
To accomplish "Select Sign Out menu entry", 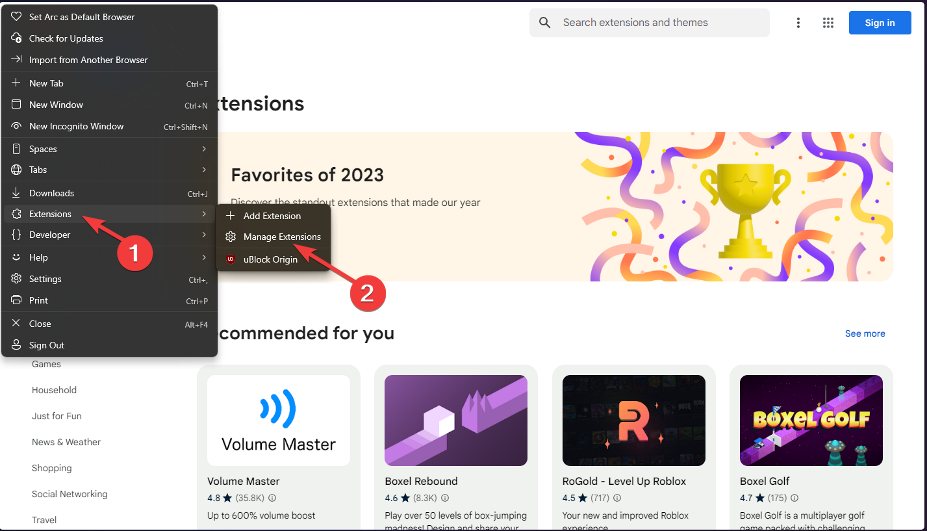I will pos(109,345).
